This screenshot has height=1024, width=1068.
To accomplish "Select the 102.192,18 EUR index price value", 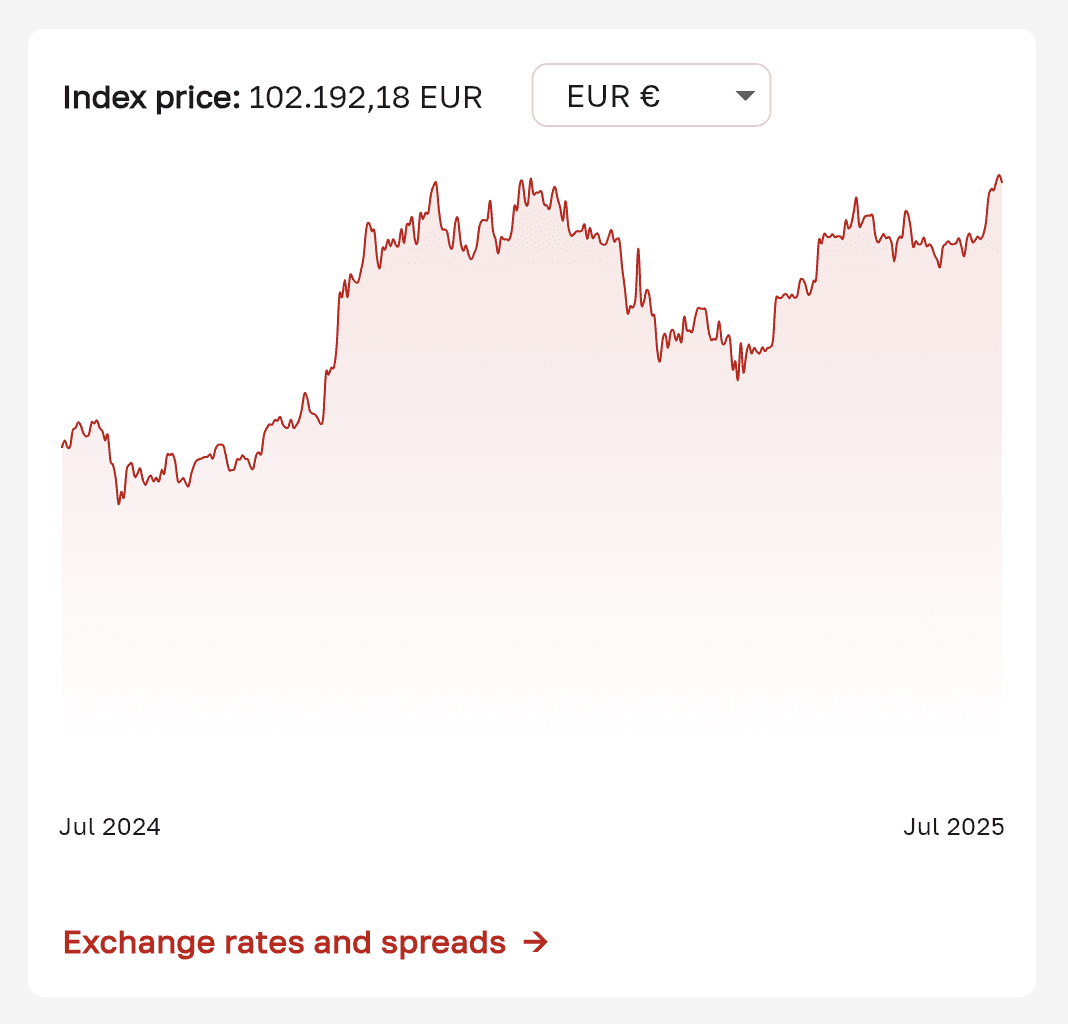I will 365,98.
